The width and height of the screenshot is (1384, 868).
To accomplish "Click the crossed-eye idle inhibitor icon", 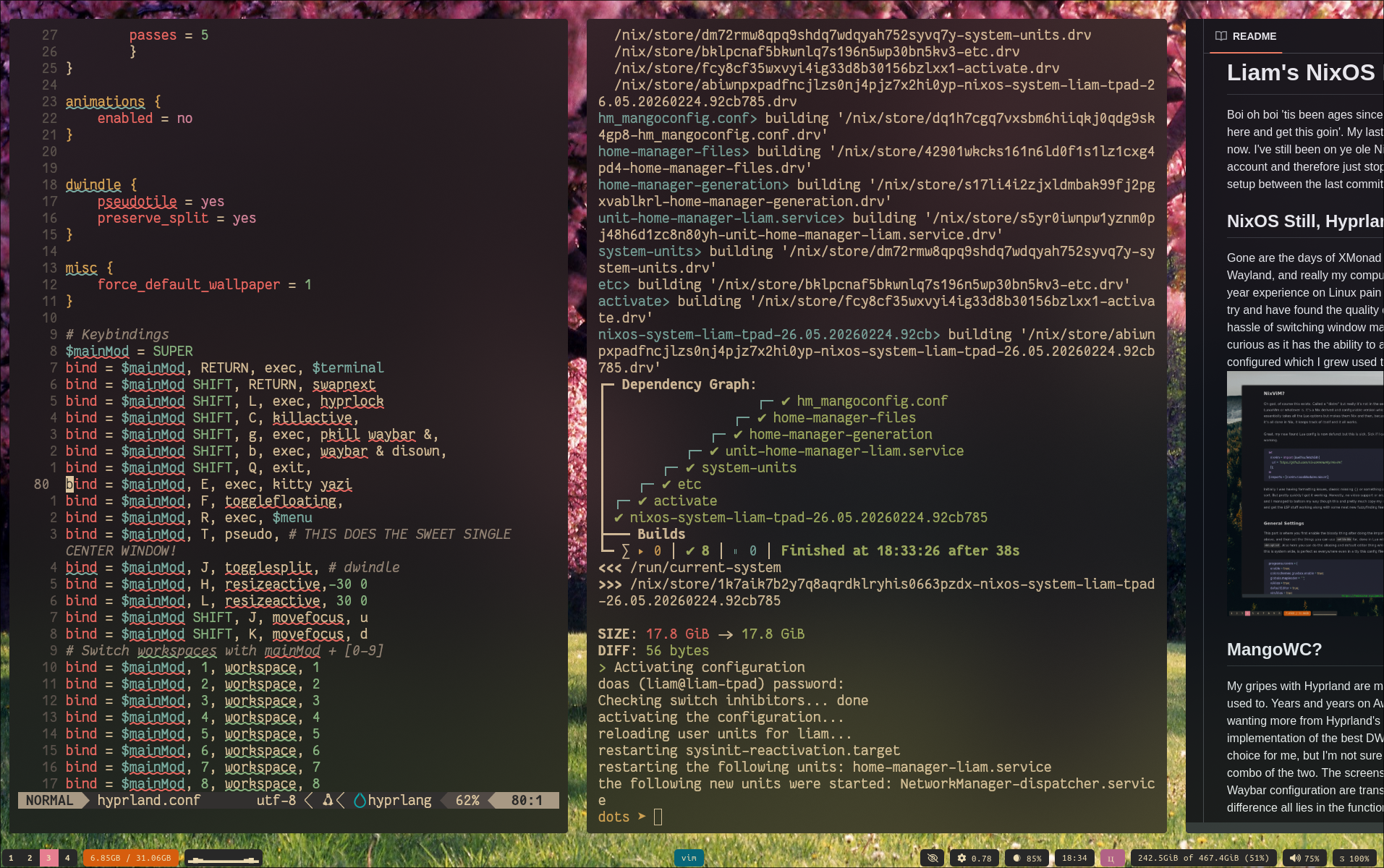I will coord(933,858).
